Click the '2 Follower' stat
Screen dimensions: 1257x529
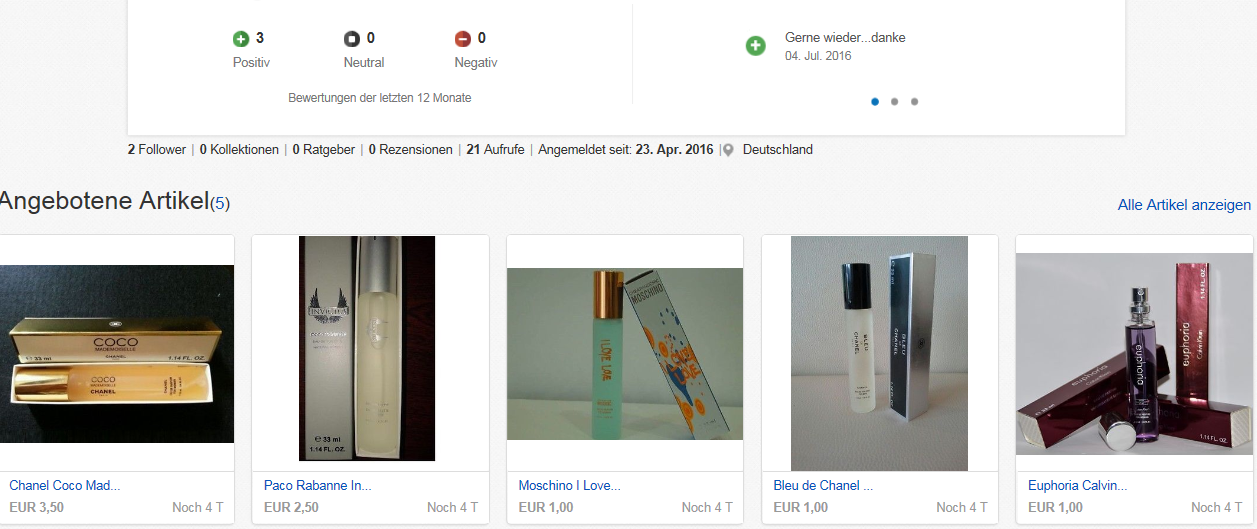[157, 150]
